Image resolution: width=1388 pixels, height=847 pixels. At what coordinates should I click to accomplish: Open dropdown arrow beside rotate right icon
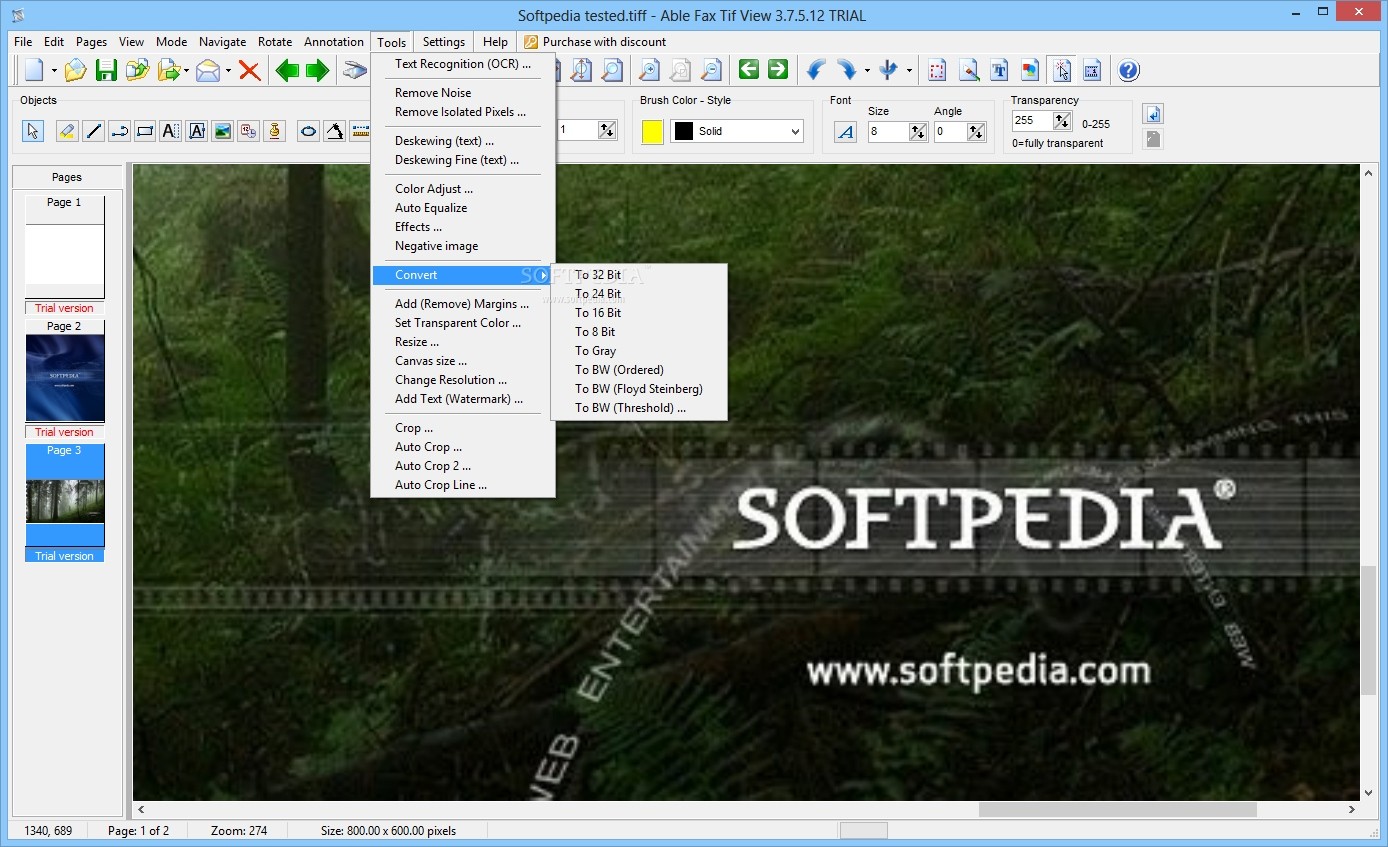pos(867,71)
